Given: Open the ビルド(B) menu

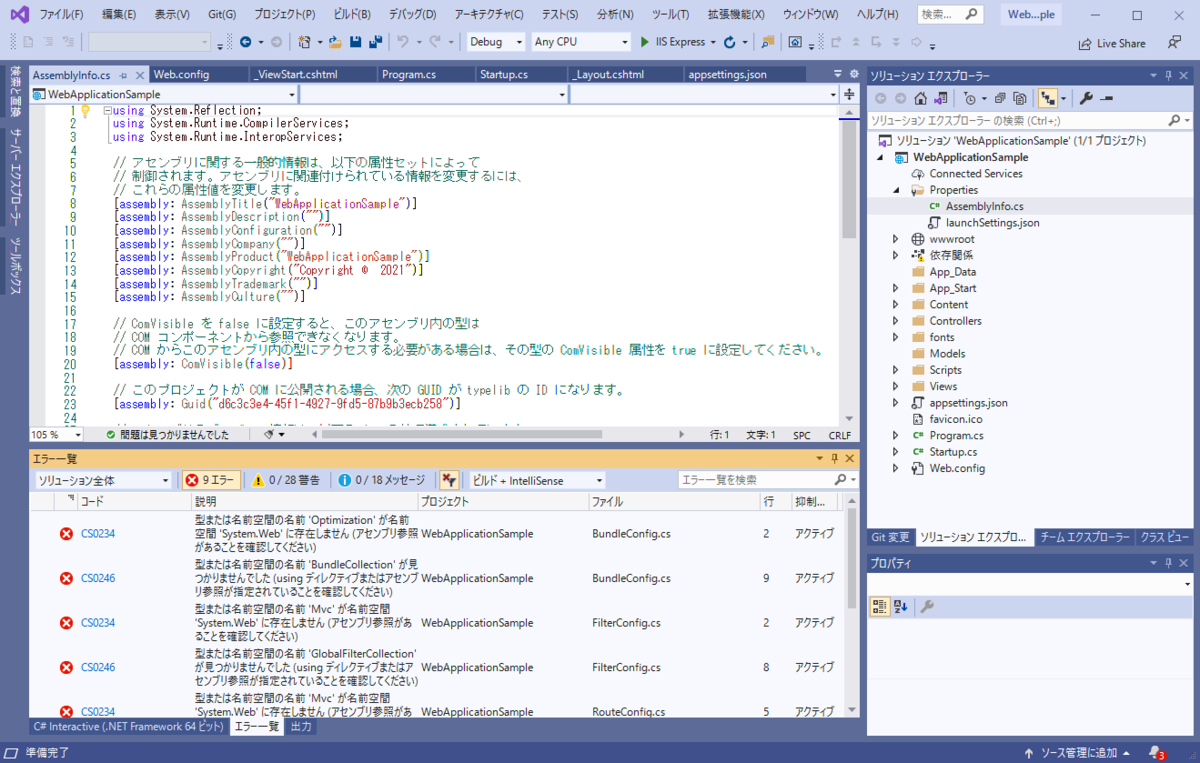Looking at the screenshot, I should tap(351, 15).
